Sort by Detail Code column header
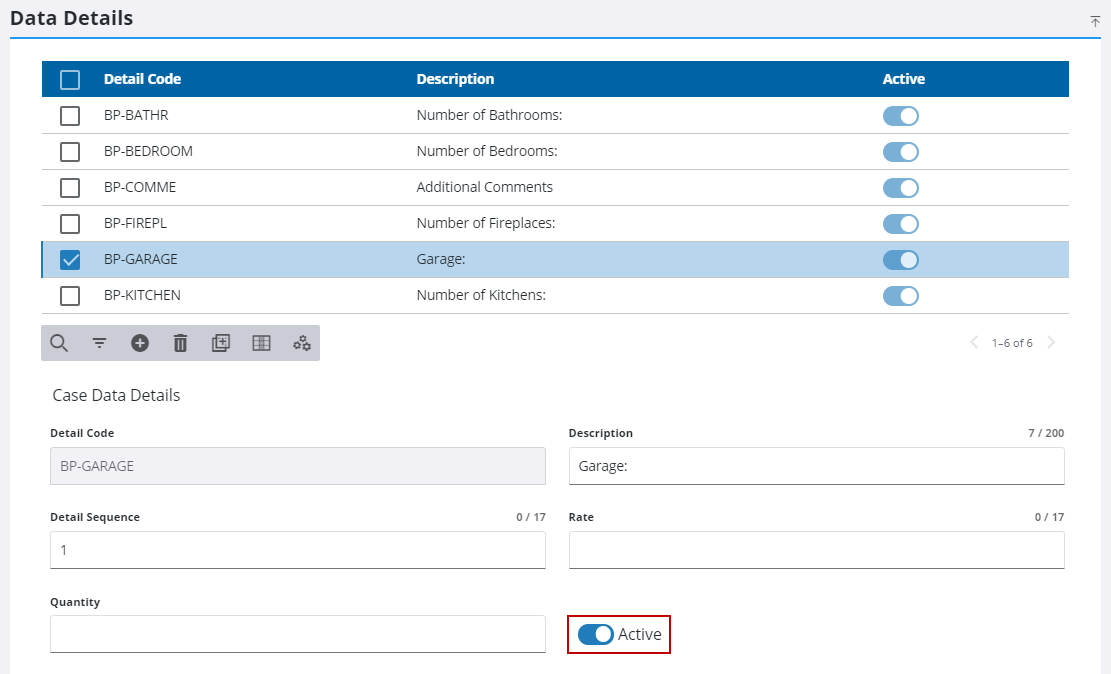The height and width of the screenshot is (674, 1111). pyautogui.click(x=142, y=79)
